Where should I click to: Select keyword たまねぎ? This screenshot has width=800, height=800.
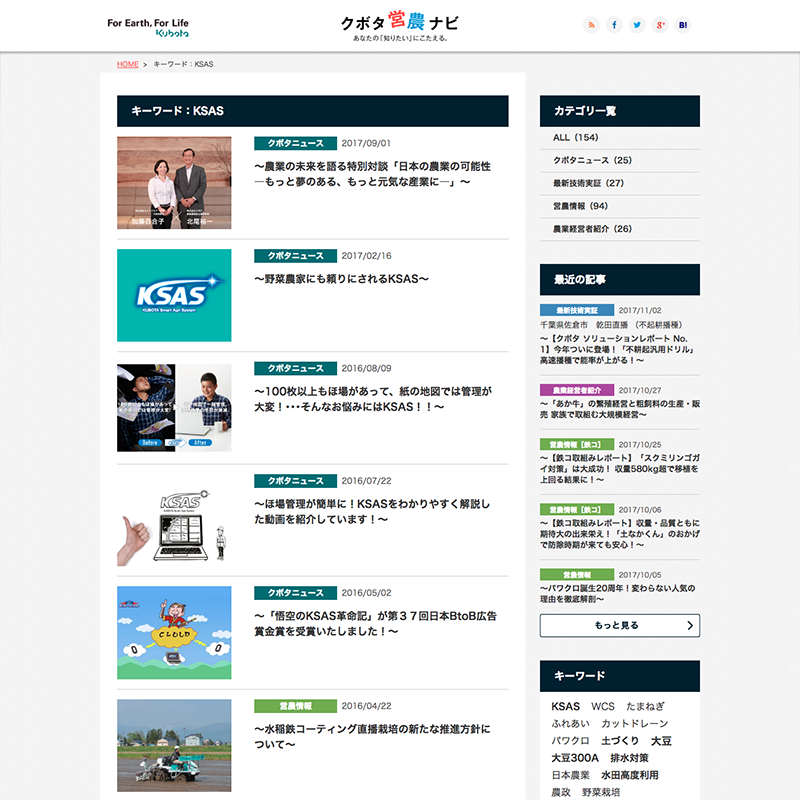(x=645, y=707)
